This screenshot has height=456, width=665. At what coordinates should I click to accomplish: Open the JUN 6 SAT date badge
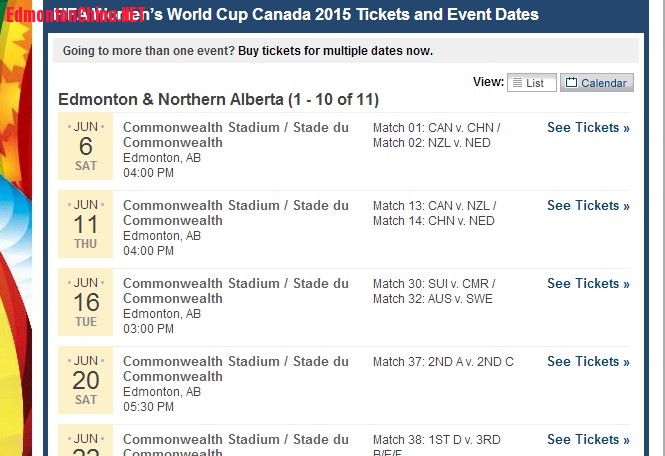86,147
